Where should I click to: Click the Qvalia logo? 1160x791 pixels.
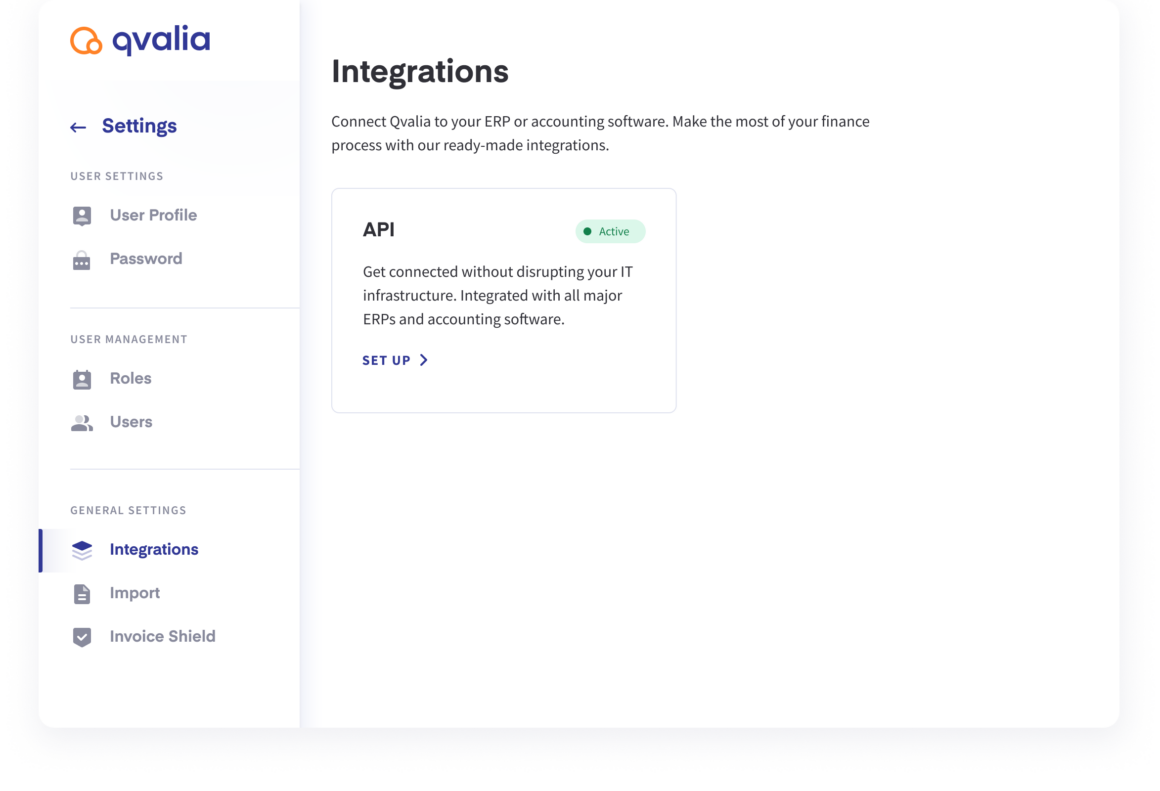coord(140,41)
